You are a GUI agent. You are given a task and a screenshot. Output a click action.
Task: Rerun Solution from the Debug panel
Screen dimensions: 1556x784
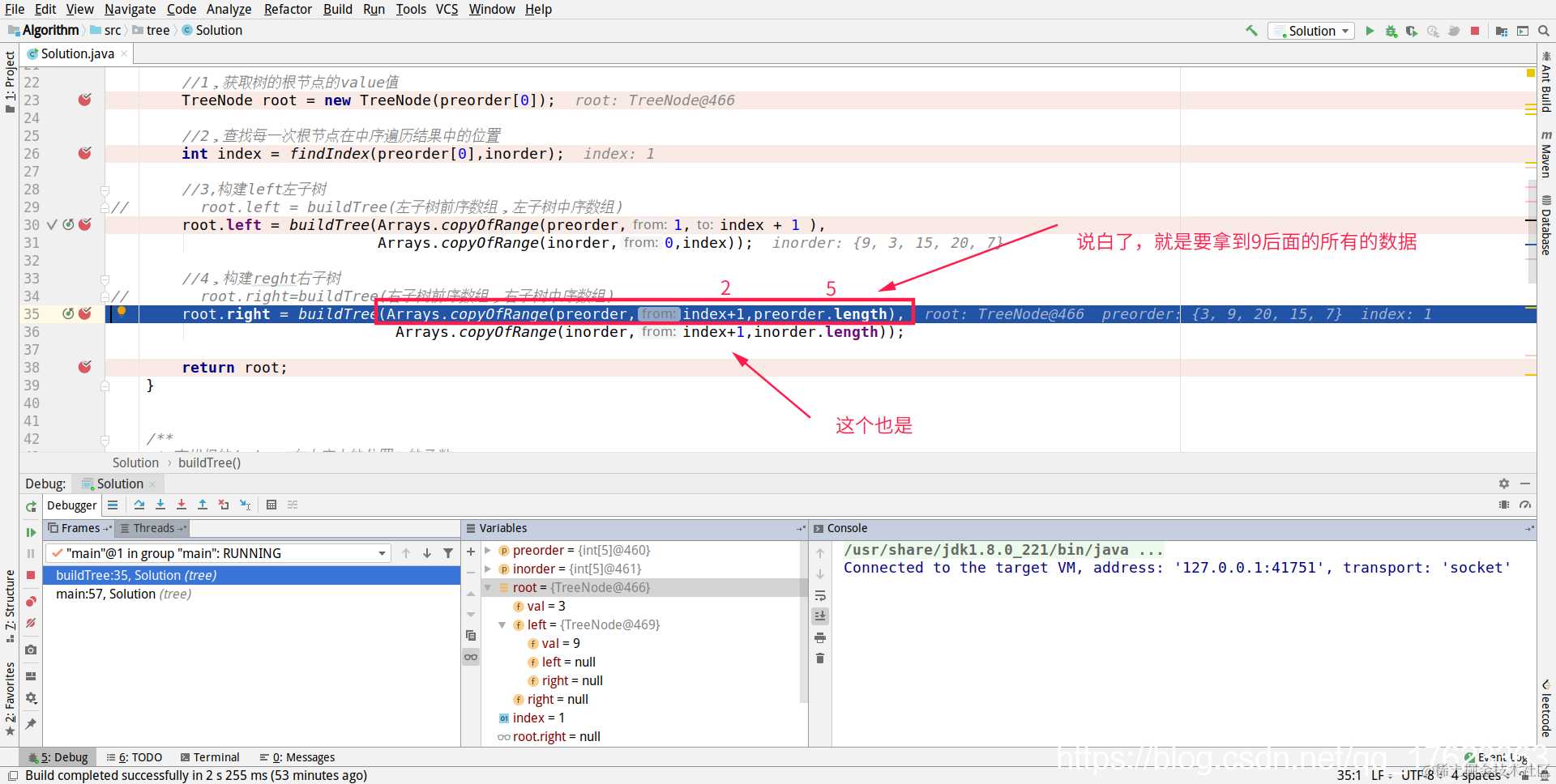click(31, 506)
